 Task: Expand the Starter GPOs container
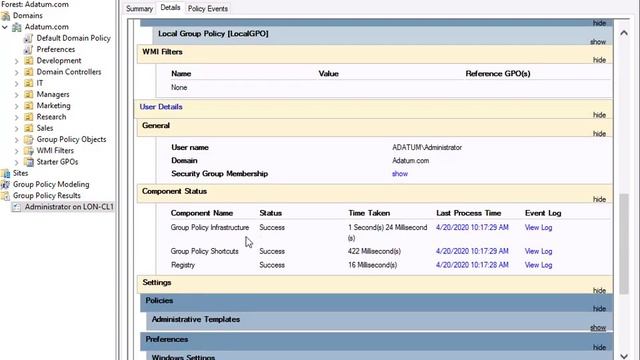point(16,162)
